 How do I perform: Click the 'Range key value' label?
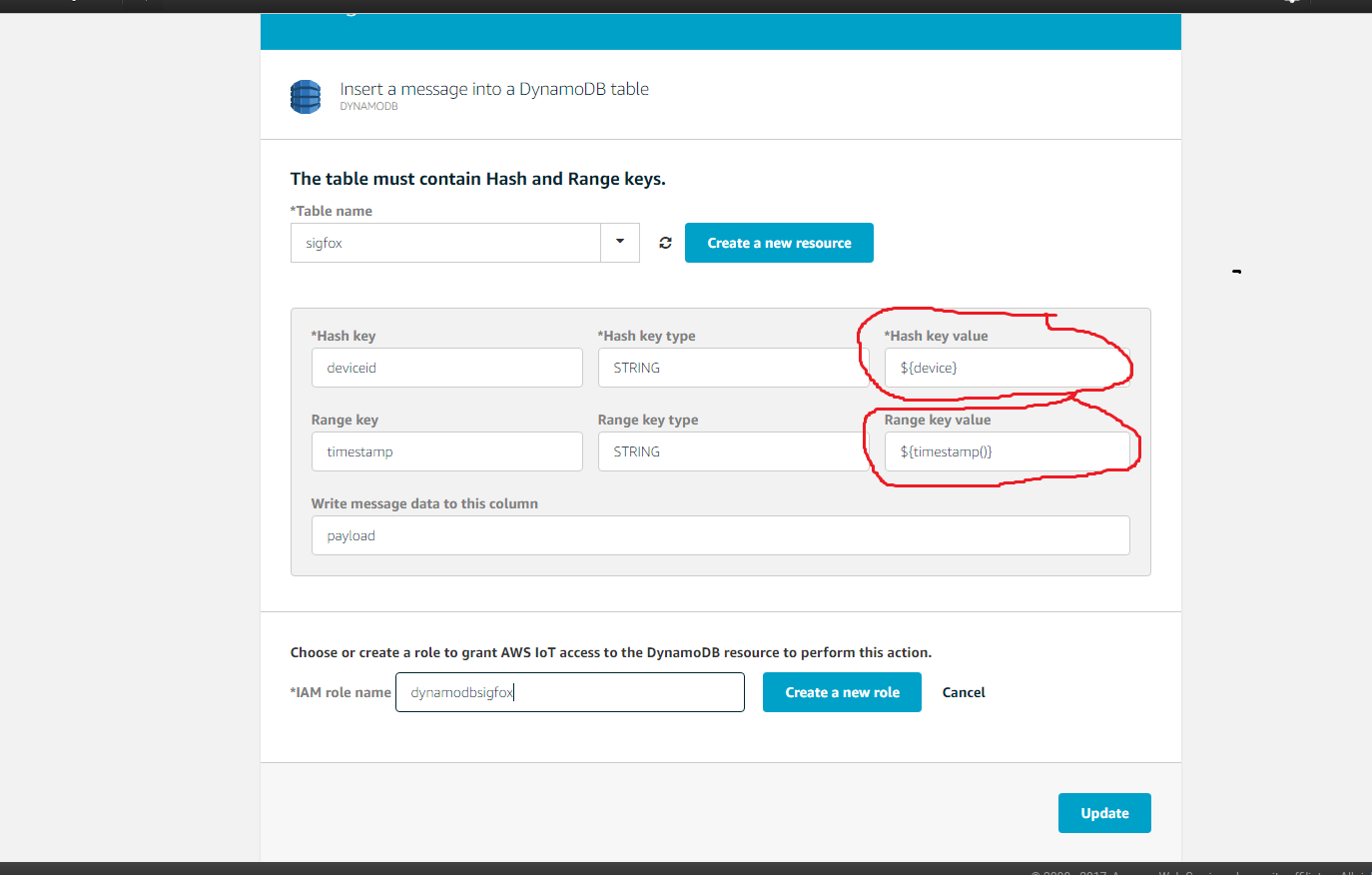coord(937,420)
